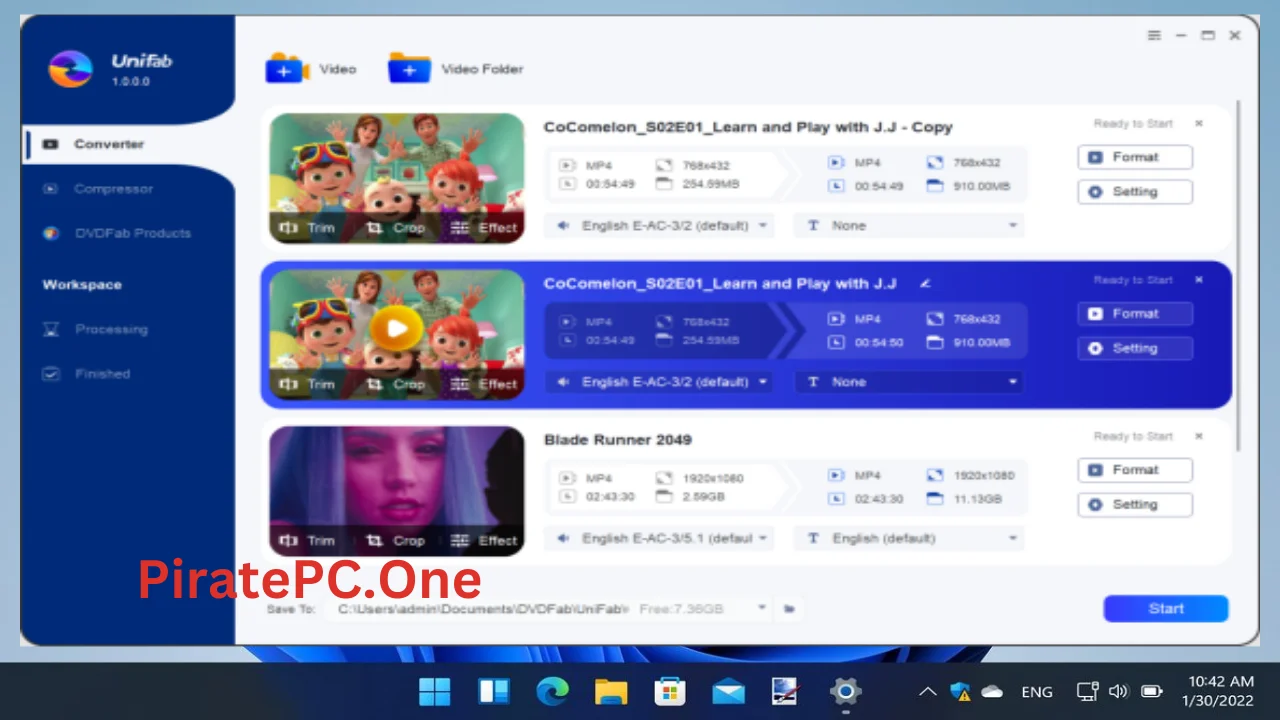This screenshot has height=720, width=1280.
Task: Click output size '11.13GB' for Blade Runner
Action: (x=980, y=499)
